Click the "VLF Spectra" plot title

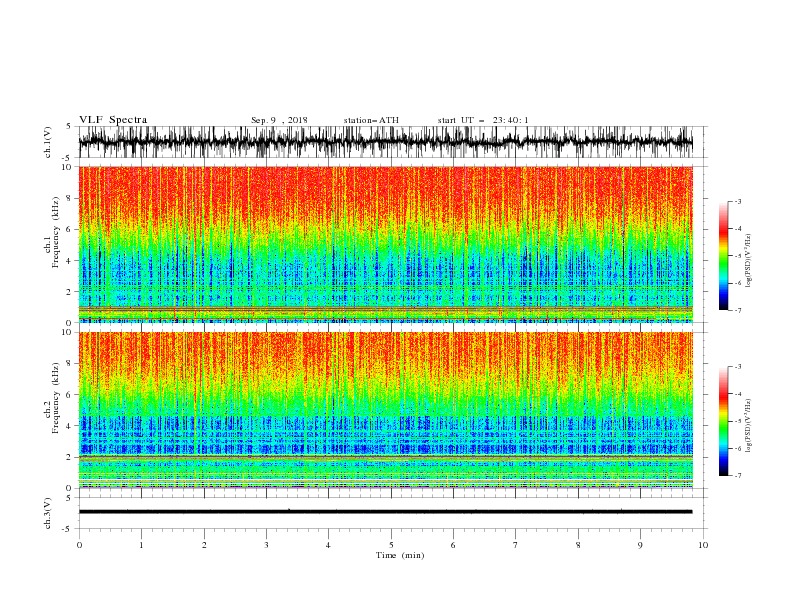(x=113, y=120)
